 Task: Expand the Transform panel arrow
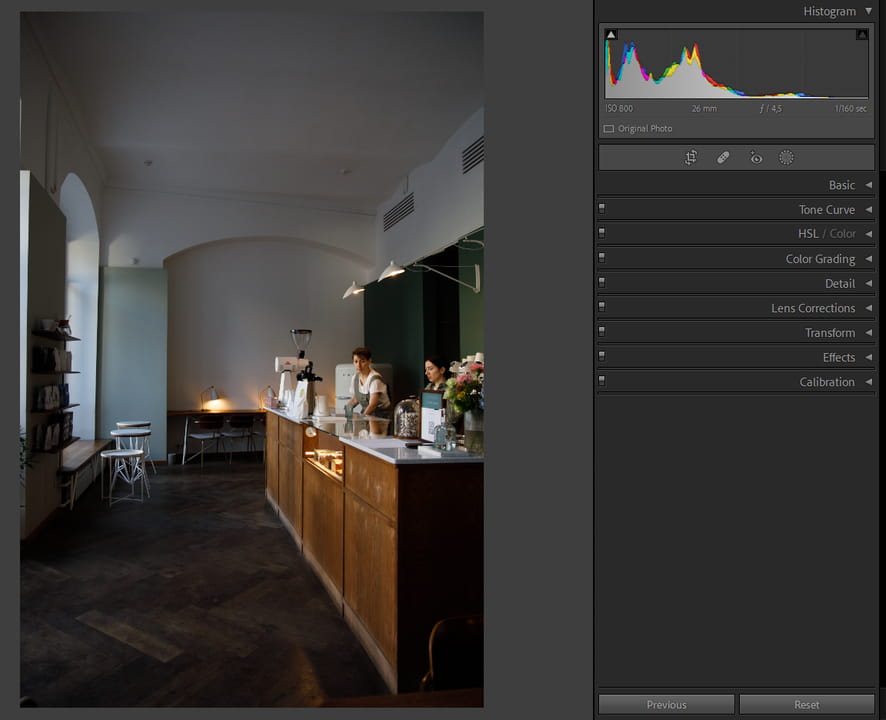(x=868, y=332)
